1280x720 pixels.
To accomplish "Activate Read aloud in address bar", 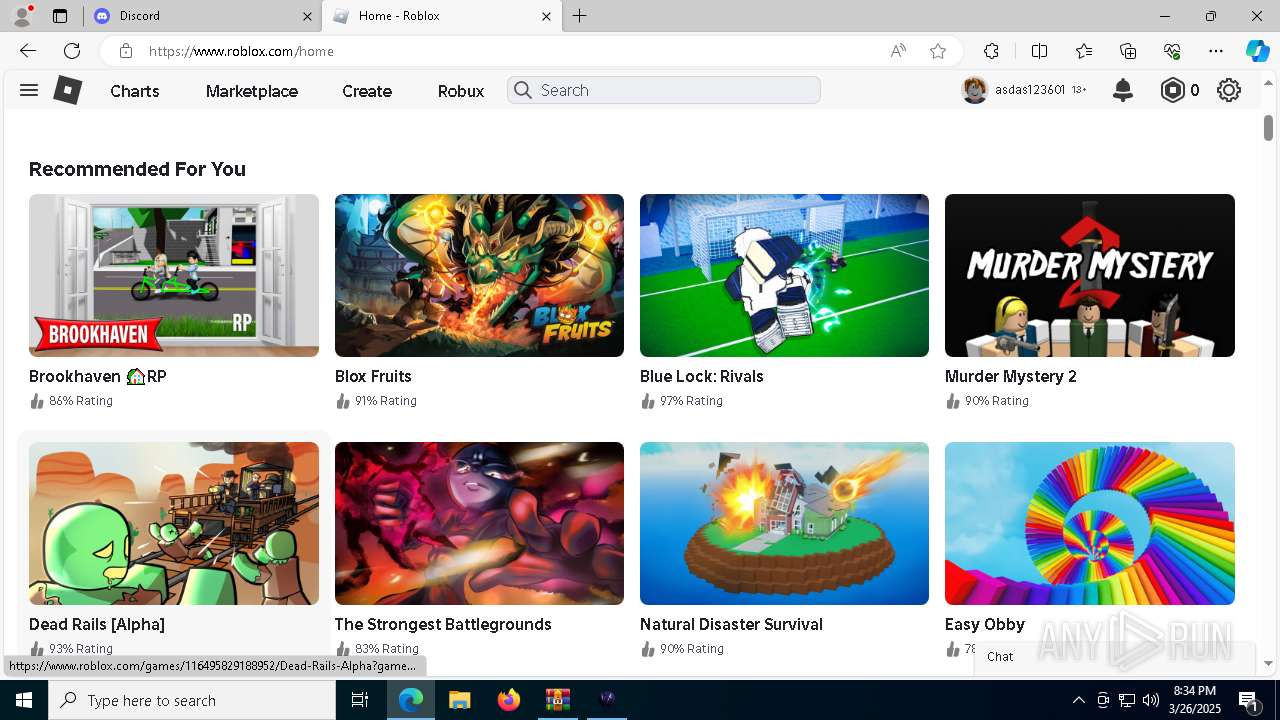I will pyautogui.click(x=898, y=51).
